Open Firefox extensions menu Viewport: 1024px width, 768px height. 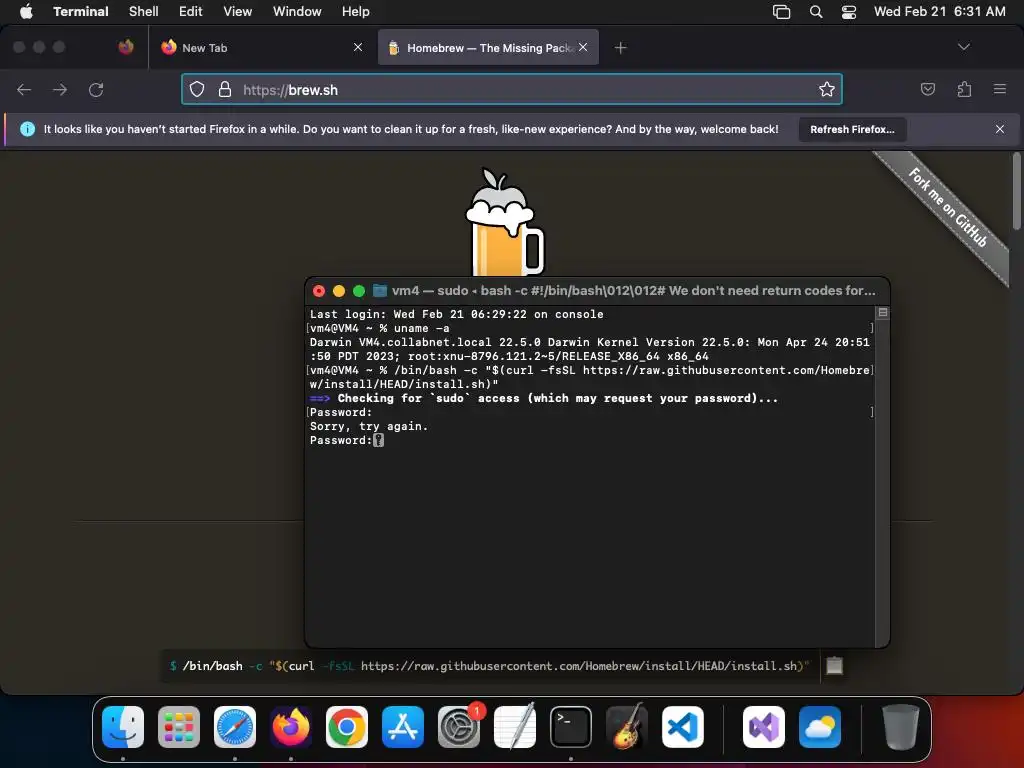tap(964, 89)
